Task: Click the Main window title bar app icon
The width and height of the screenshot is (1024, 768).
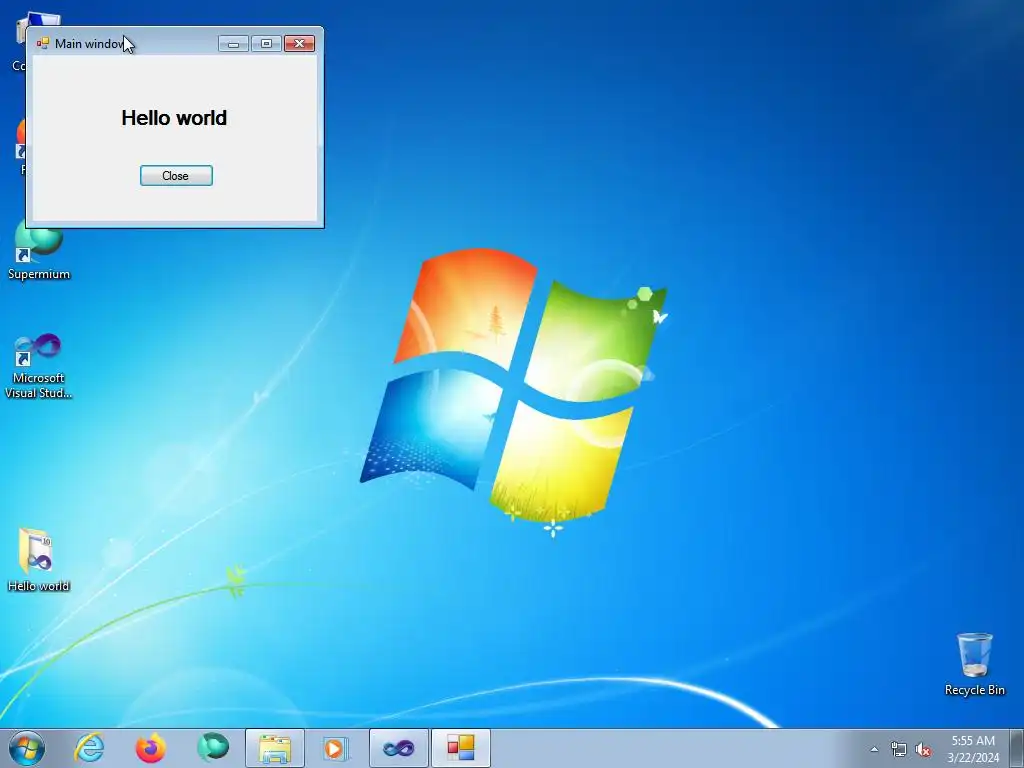Action: (x=43, y=44)
